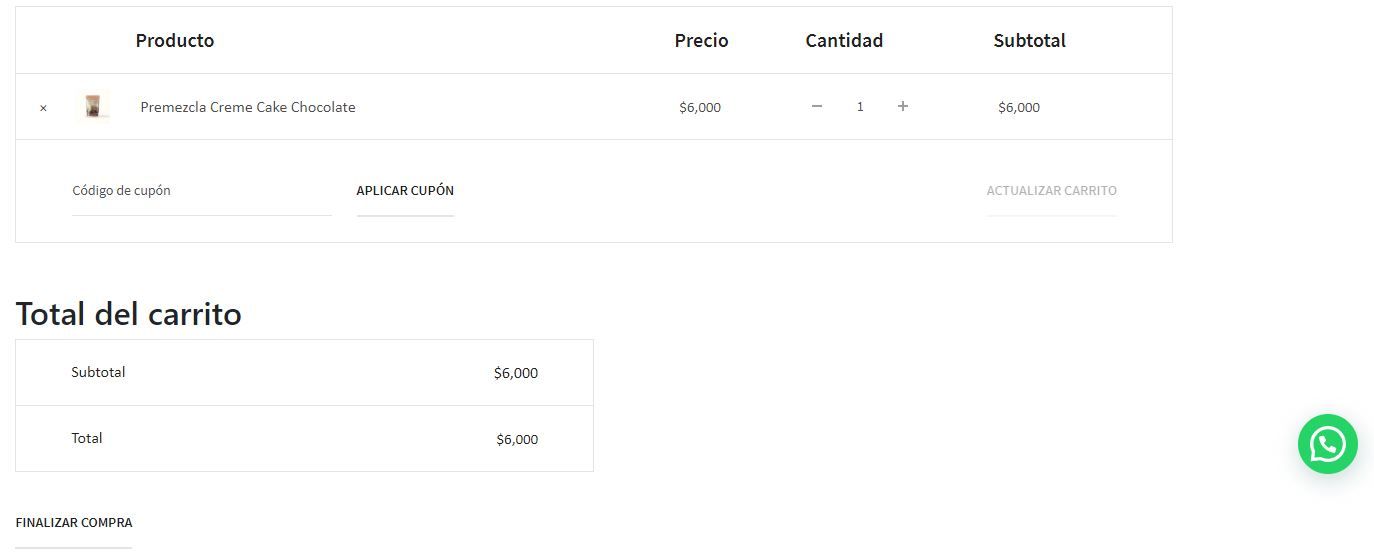Click the Subtotal column header
Viewport: 1374px width, 554px height.
click(1029, 41)
